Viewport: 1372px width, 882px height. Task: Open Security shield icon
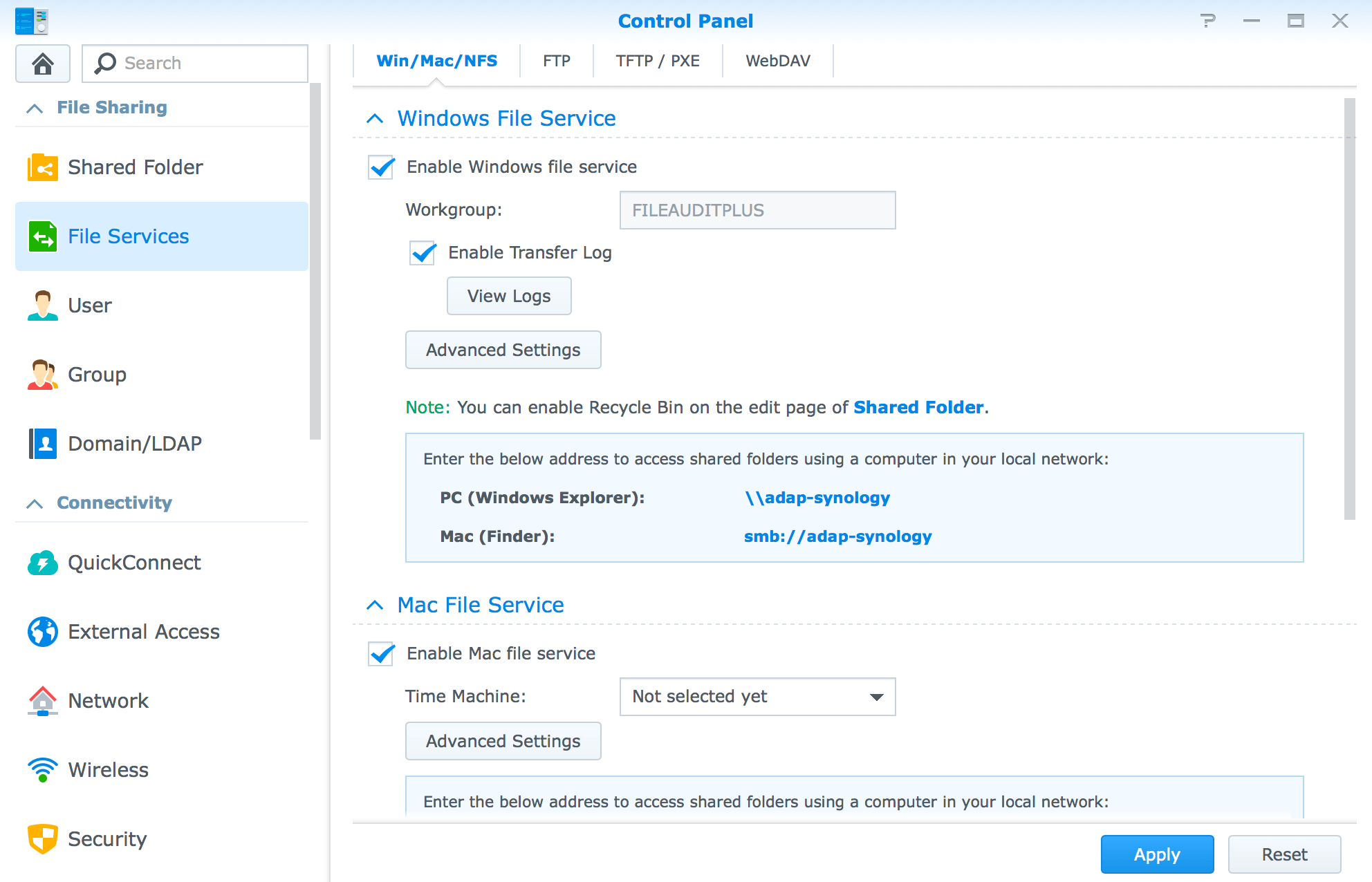[43, 839]
